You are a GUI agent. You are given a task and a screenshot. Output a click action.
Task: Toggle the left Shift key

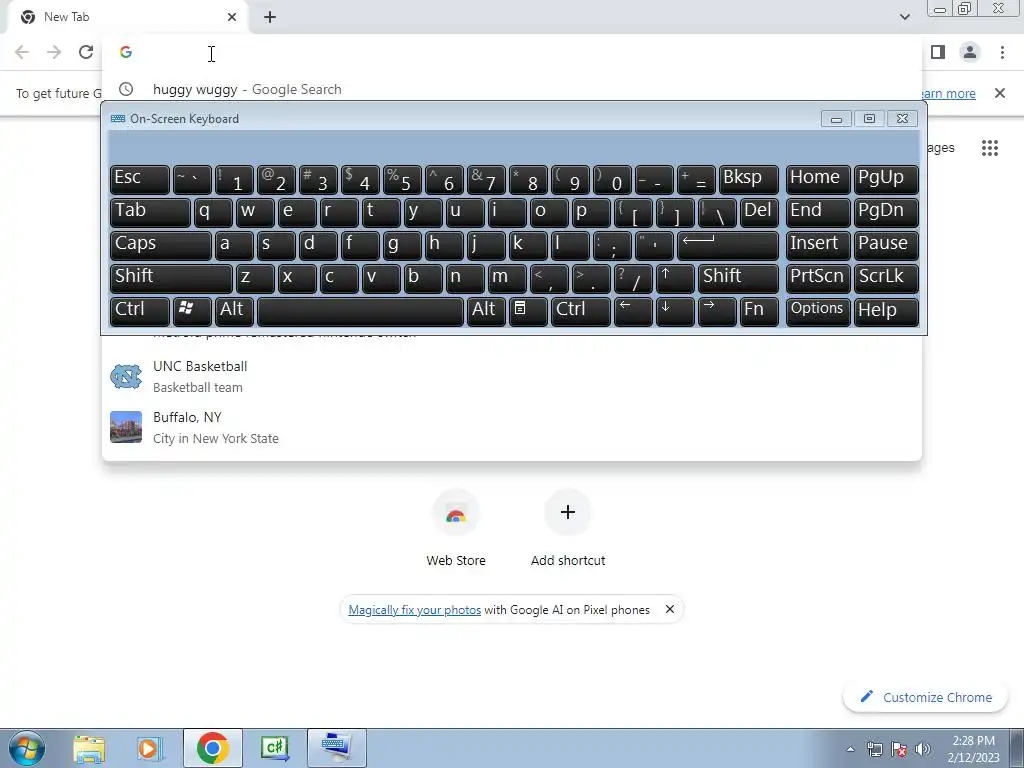pos(171,278)
